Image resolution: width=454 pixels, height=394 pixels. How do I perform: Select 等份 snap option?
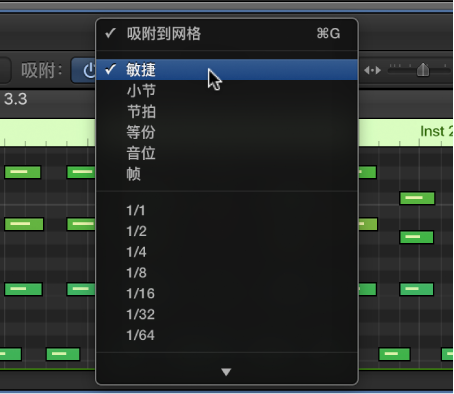[227, 132]
